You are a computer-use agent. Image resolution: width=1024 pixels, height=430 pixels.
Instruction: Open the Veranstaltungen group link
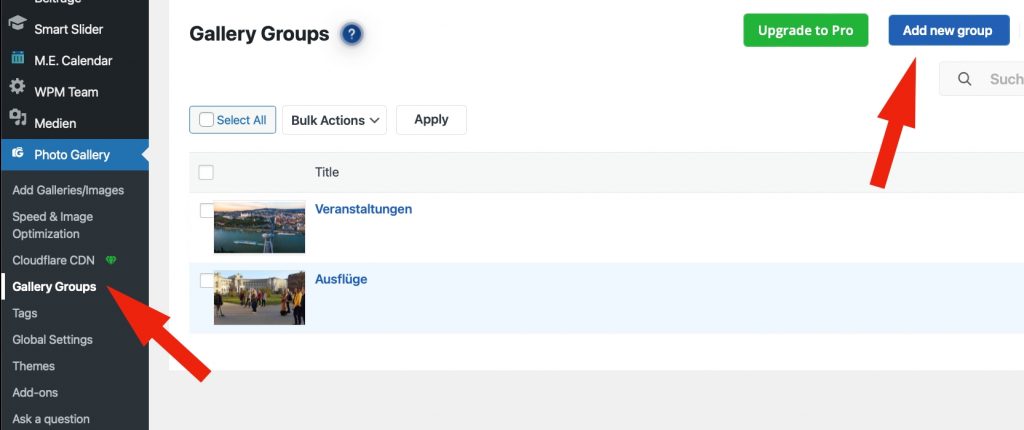click(x=363, y=209)
